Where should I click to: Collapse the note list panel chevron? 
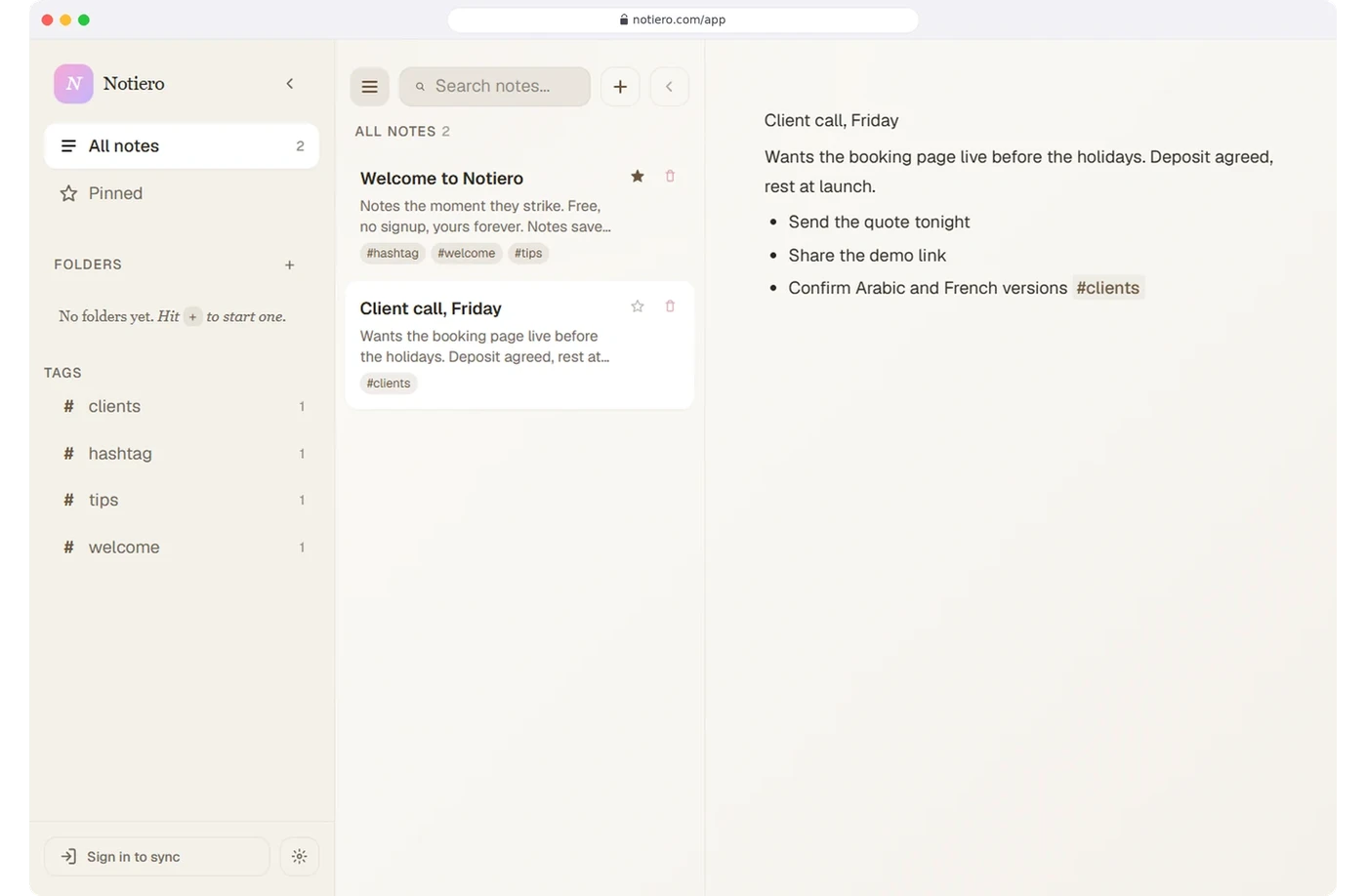pyautogui.click(x=669, y=87)
